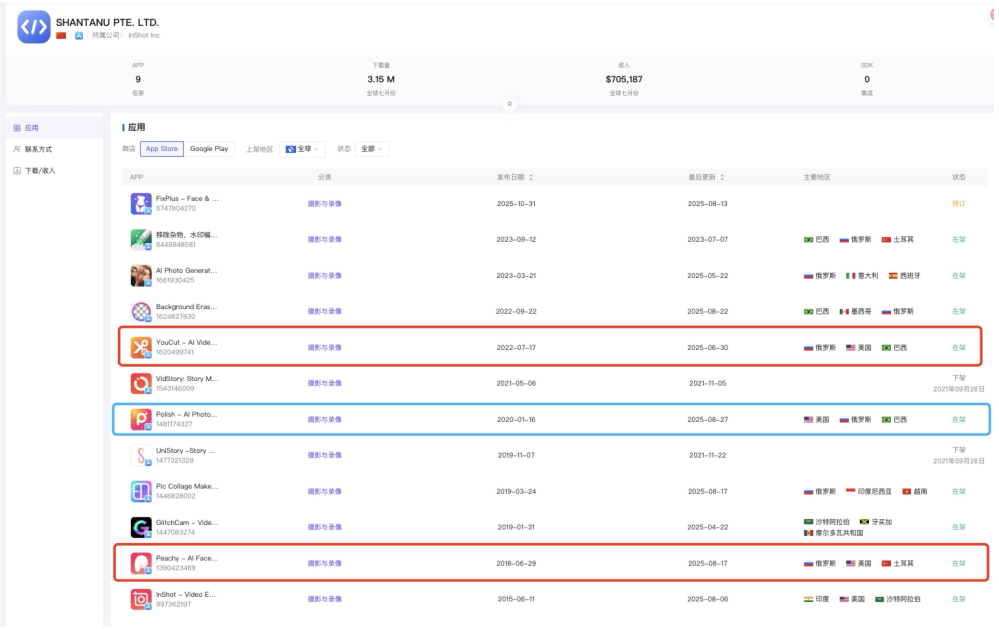The width and height of the screenshot is (999, 629).
Task: Open the FixPlus app icon
Action: click(x=141, y=204)
